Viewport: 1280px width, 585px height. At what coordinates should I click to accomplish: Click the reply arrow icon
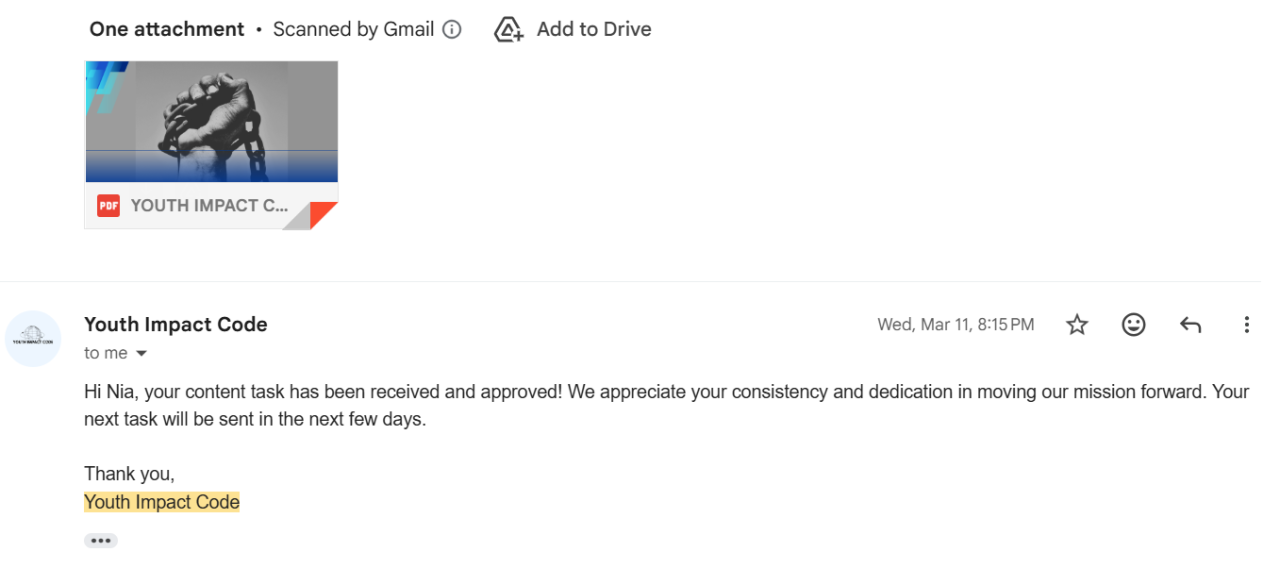tap(1190, 324)
